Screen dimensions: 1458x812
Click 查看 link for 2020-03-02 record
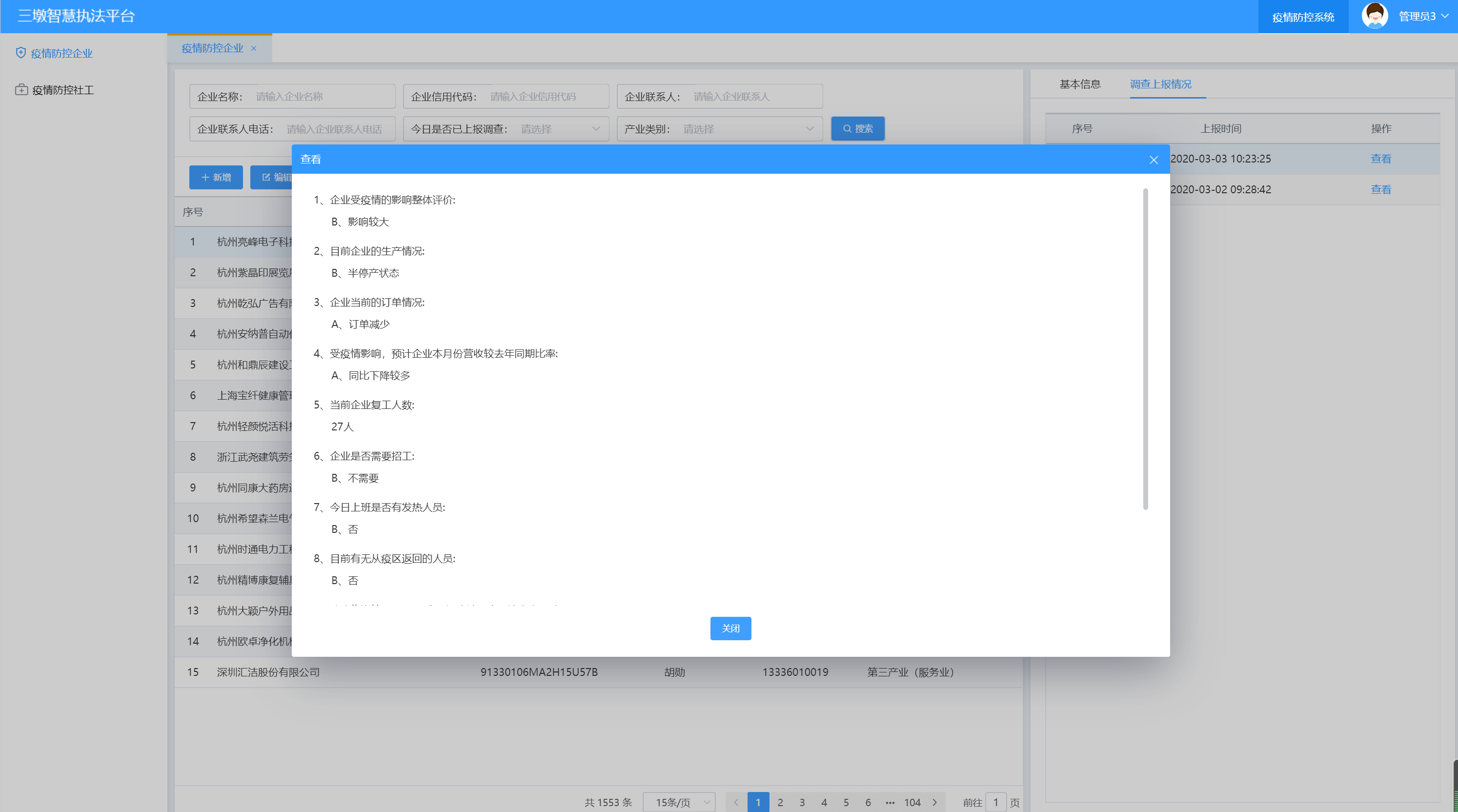[1380, 189]
